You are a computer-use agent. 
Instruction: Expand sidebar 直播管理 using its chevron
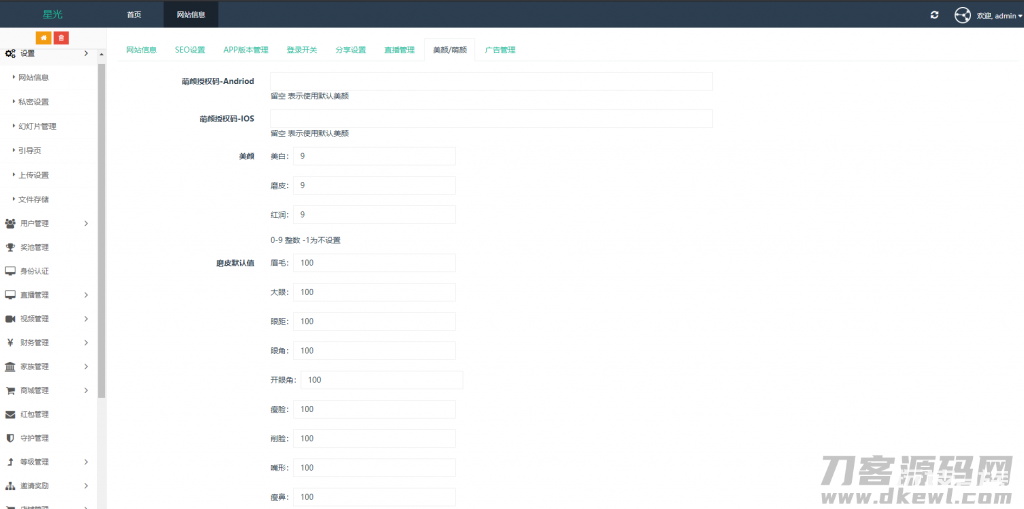tap(86, 295)
